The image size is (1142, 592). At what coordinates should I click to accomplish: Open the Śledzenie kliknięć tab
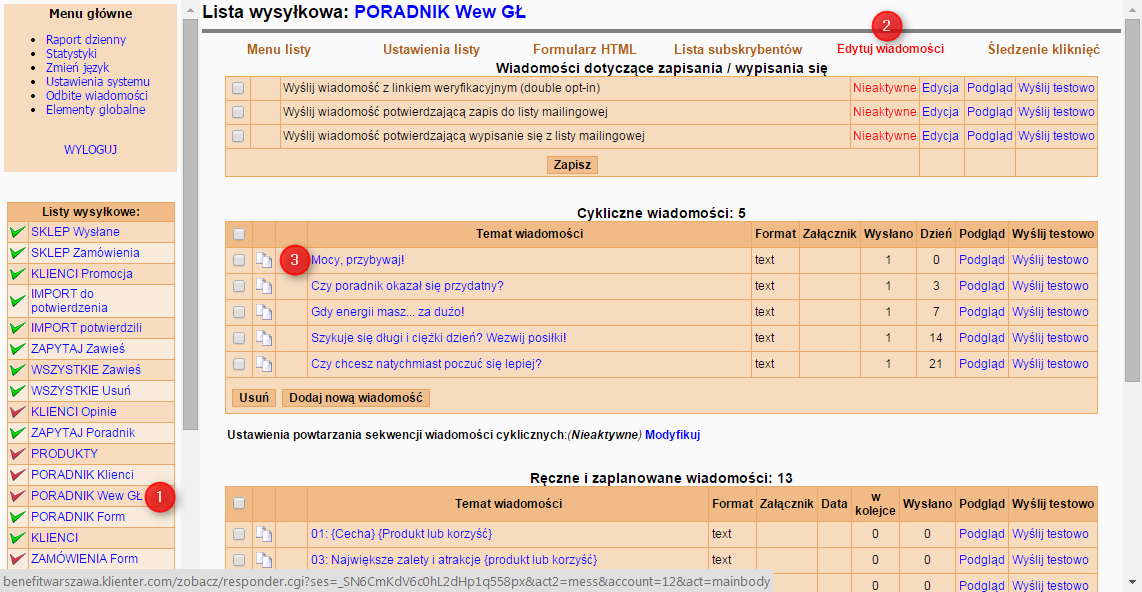click(x=1044, y=50)
